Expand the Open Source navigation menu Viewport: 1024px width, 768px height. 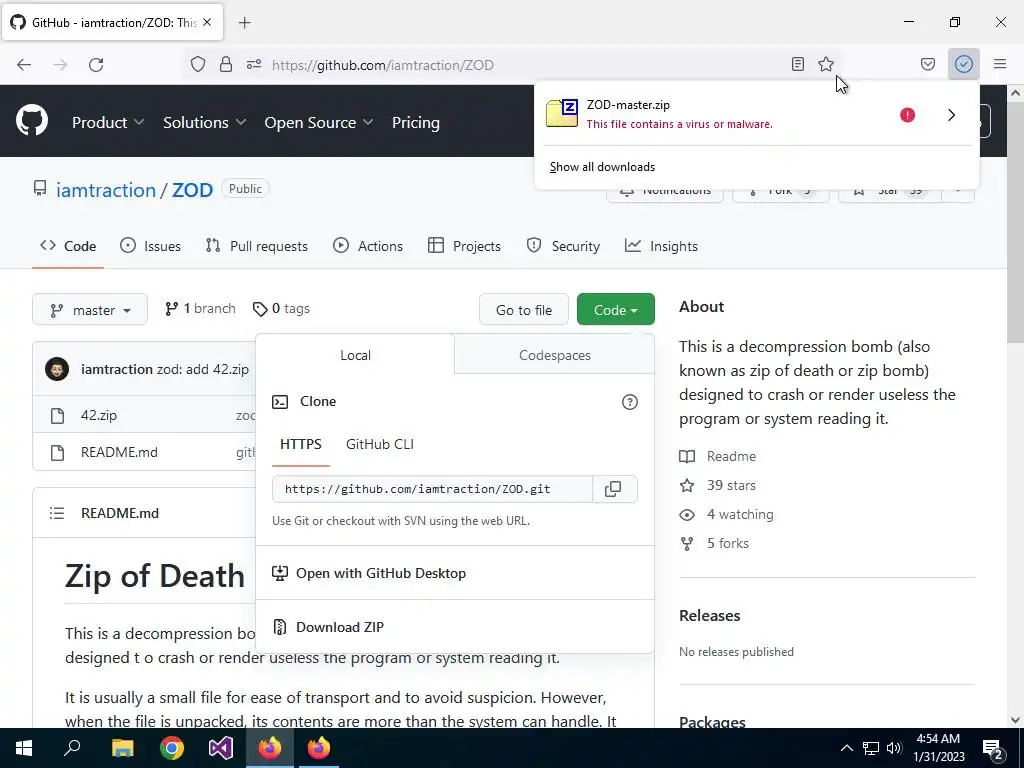point(319,122)
